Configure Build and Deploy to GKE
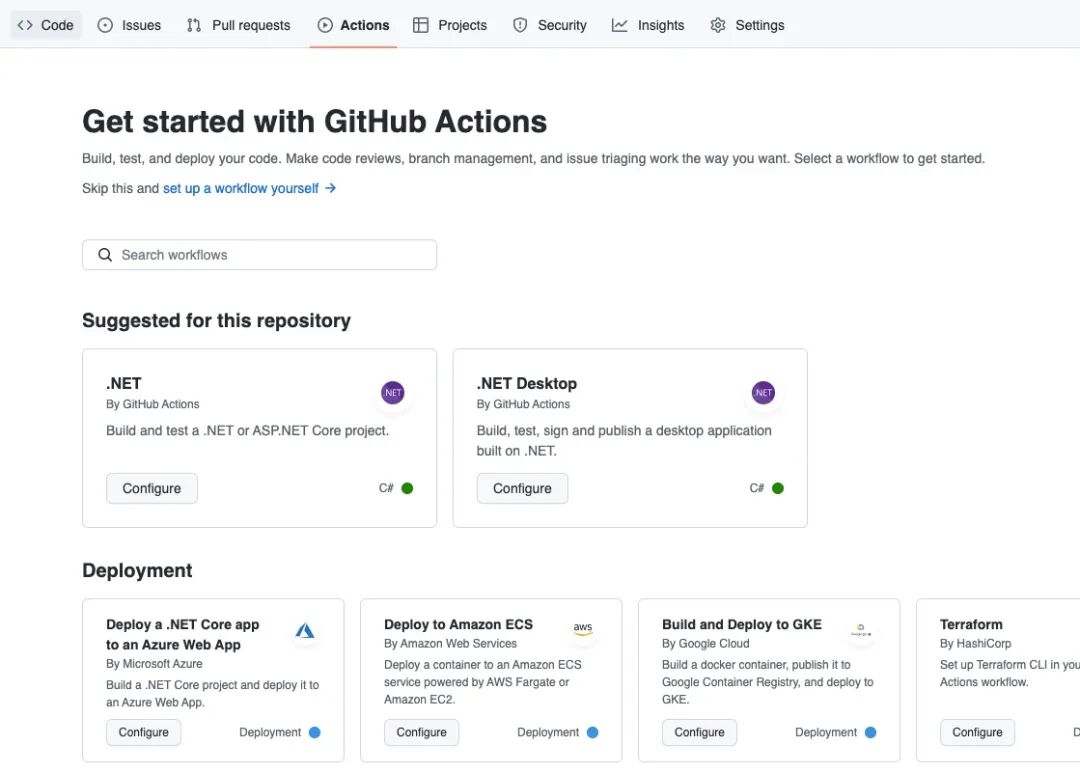 699,732
